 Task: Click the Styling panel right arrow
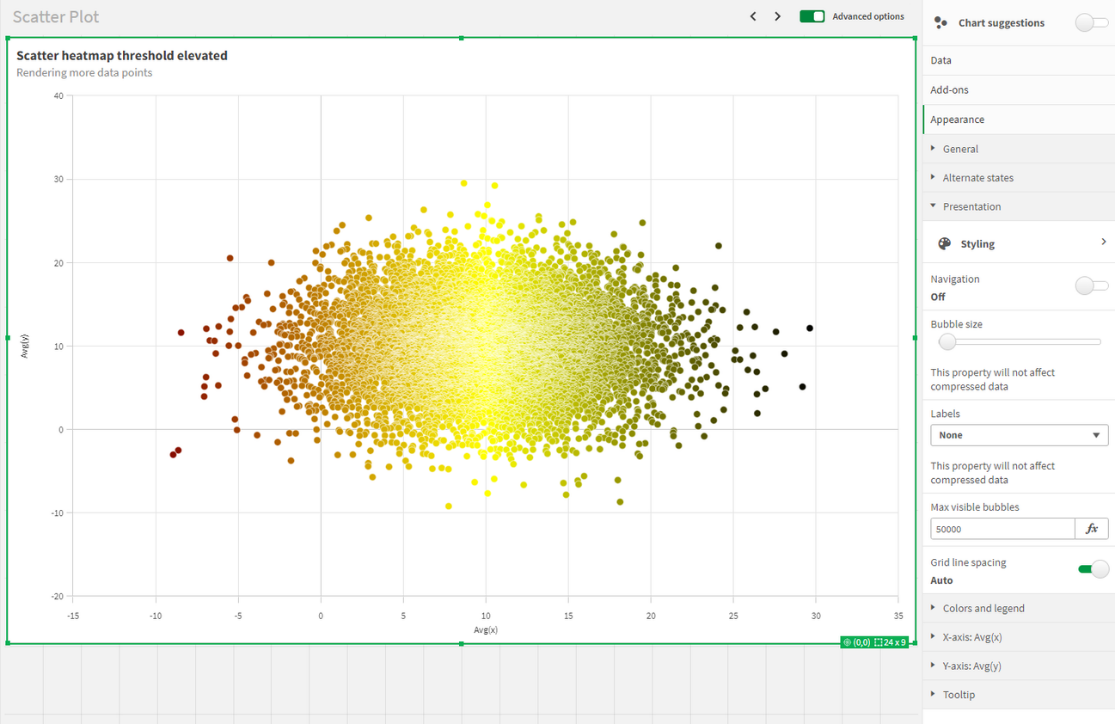1104,241
